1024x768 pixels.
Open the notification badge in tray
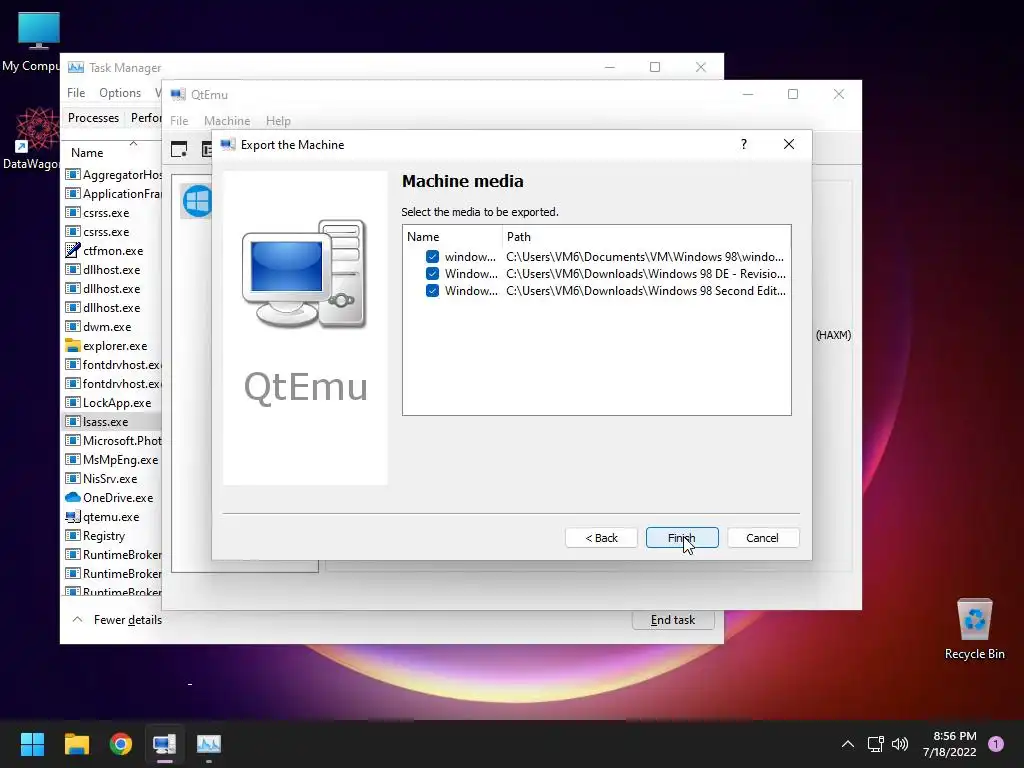pyautogui.click(x=996, y=743)
